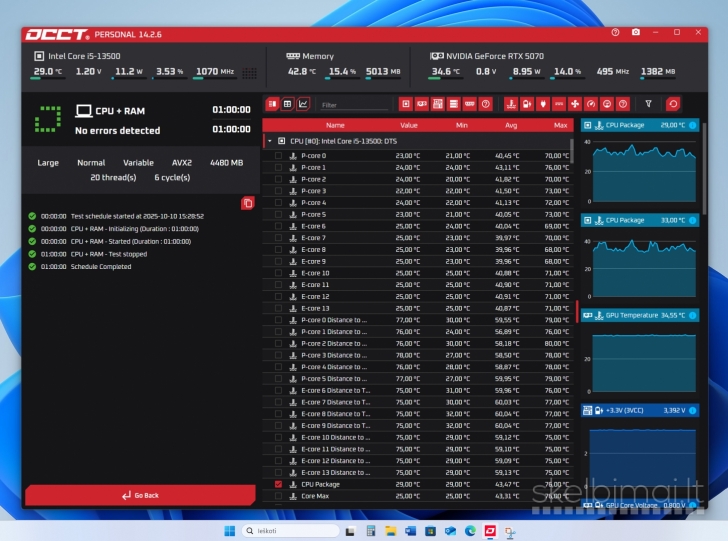Screen dimensions: 728x541
Task: Click the Go Back button
Action: point(140,495)
